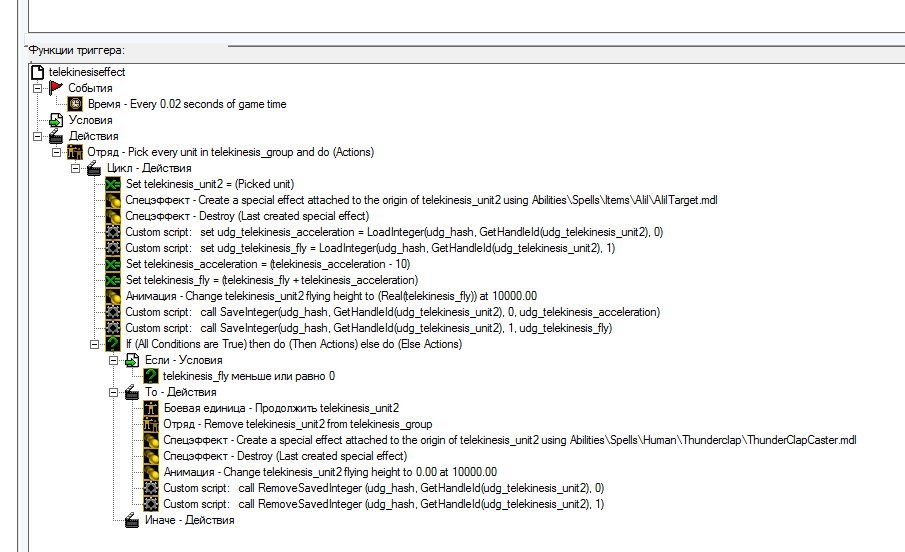The height and width of the screenshot is (552, 905).
Task: Click icon of ThunderClapCaster.mdl special effect row
Action: pyautogui.click(x=151, y=440)
